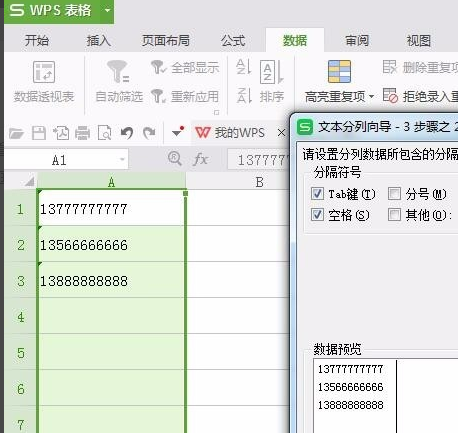Select cell A2 containing 13566666666

pos(112,245)
